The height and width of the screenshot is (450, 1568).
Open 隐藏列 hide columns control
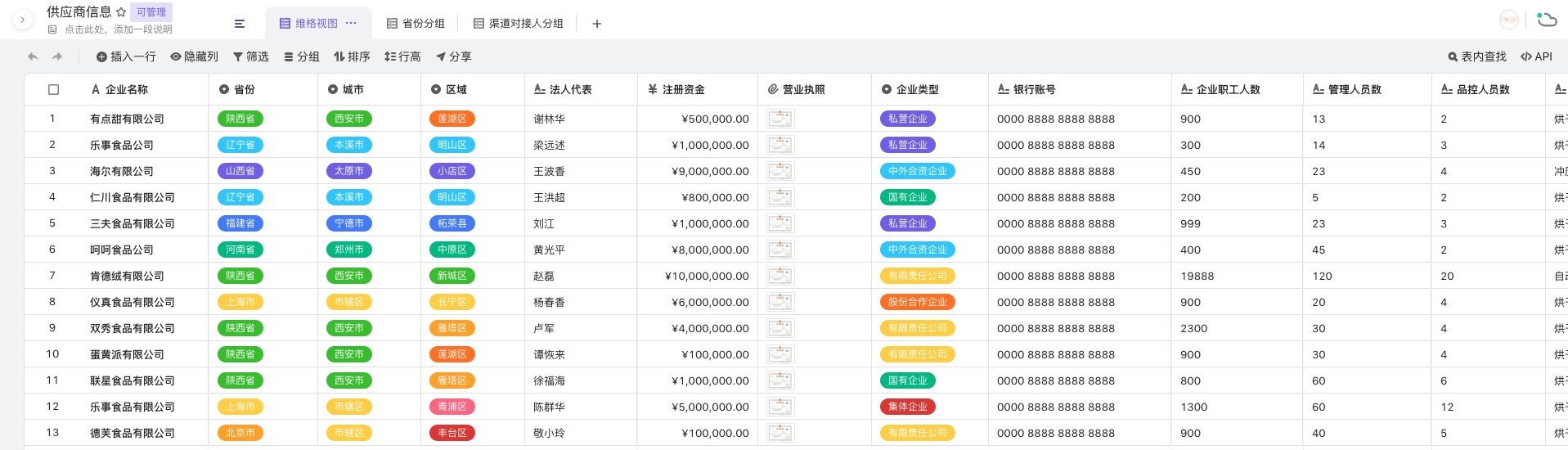point(194,56)
